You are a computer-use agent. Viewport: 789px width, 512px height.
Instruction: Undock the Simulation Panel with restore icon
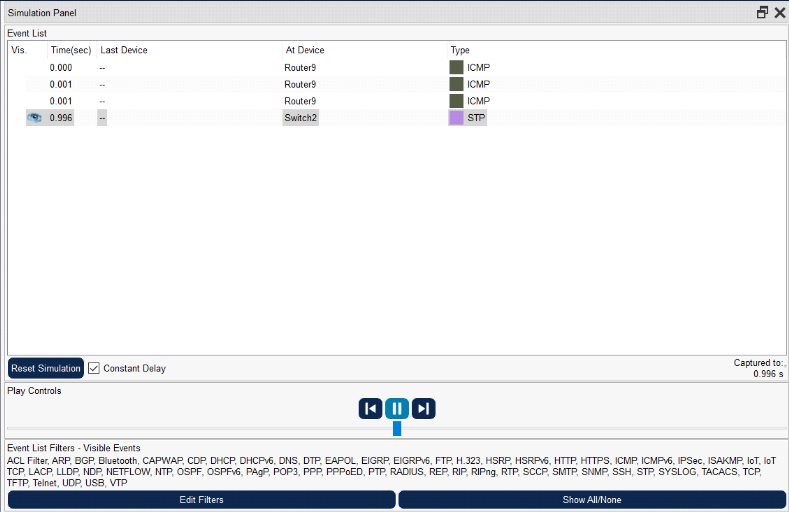coord(762,13)
